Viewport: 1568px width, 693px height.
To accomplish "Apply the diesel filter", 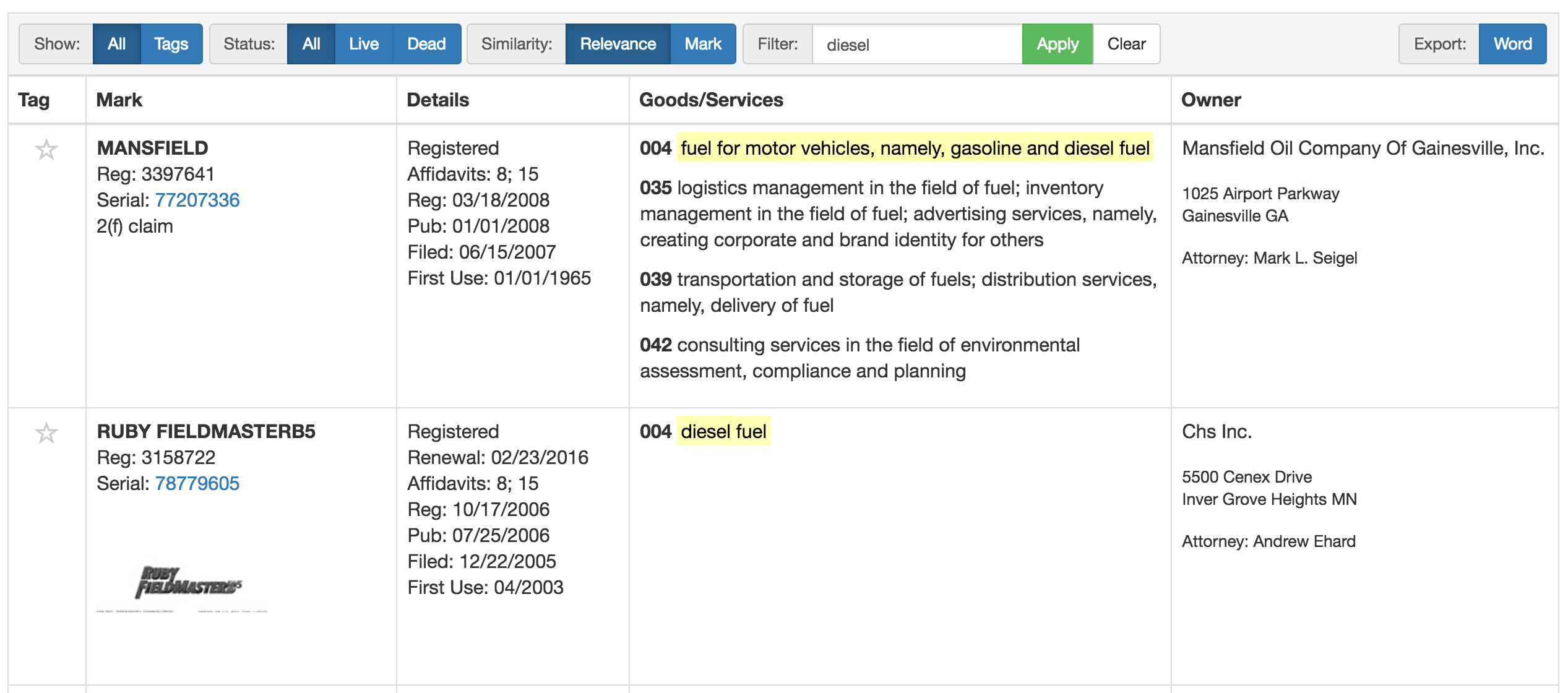I will pos(1058,44).
